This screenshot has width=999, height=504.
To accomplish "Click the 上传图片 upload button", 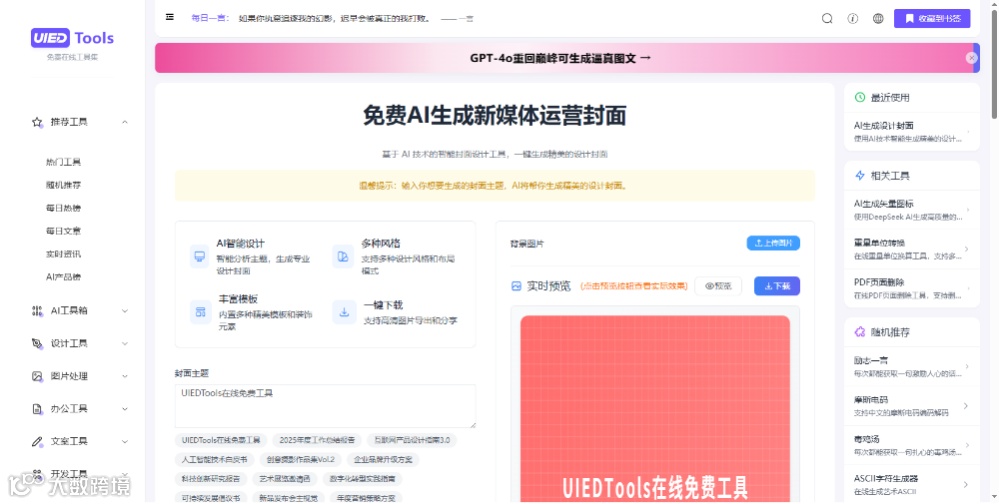I will coord(773,243).
